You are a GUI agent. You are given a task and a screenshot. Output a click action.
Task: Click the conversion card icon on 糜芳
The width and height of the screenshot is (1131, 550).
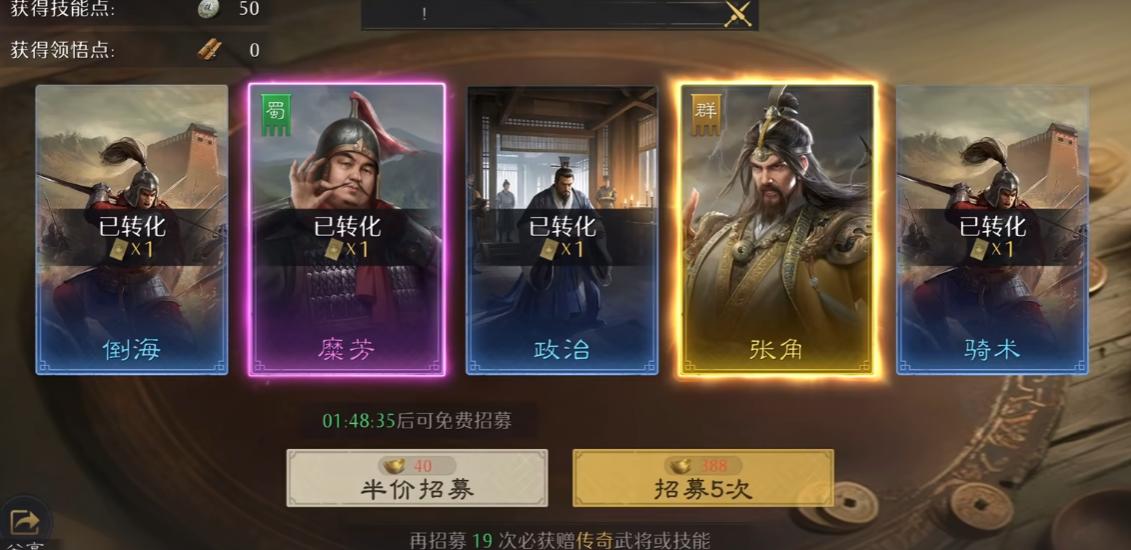[x=333, y=249]
